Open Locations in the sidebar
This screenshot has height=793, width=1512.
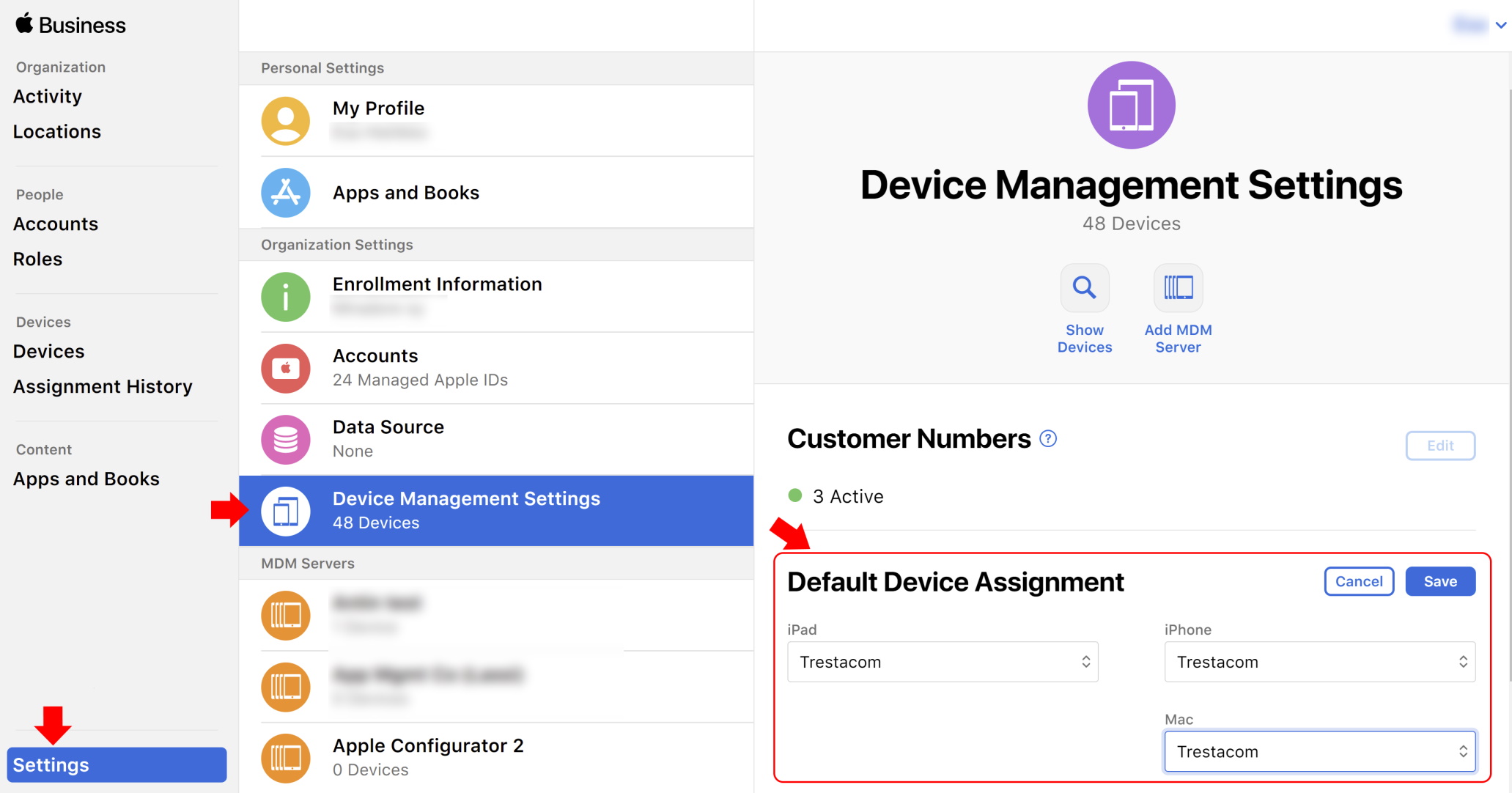click(x=57, y=131)
